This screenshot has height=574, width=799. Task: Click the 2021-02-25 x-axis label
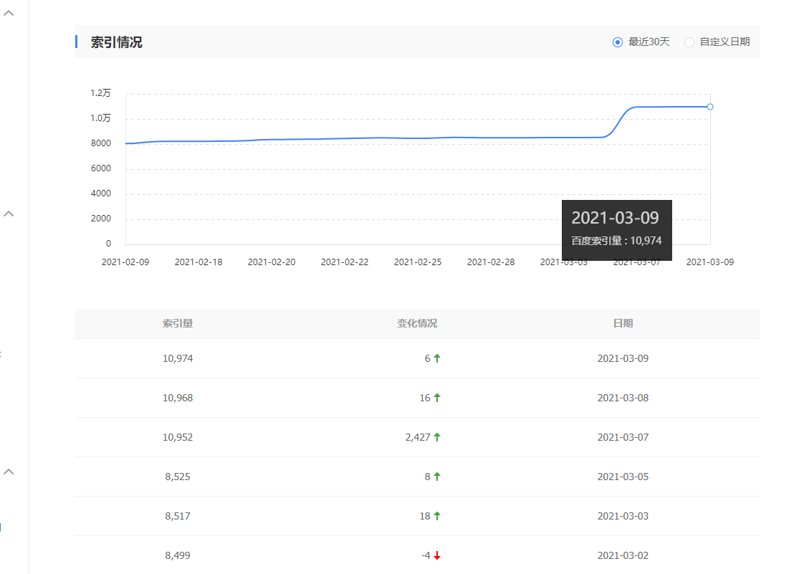click(418, 262)
